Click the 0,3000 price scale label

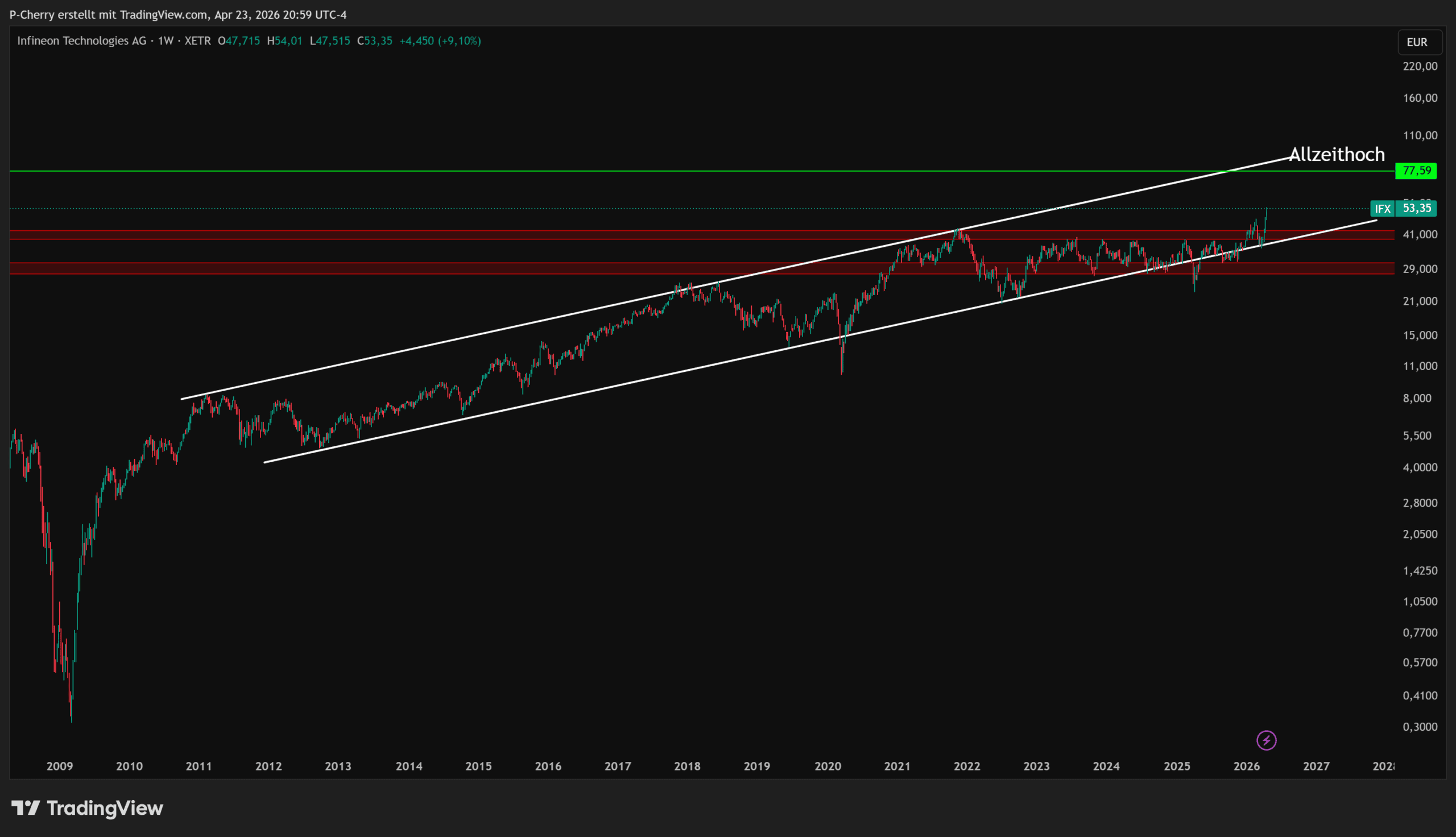[x=1420, y=727]
